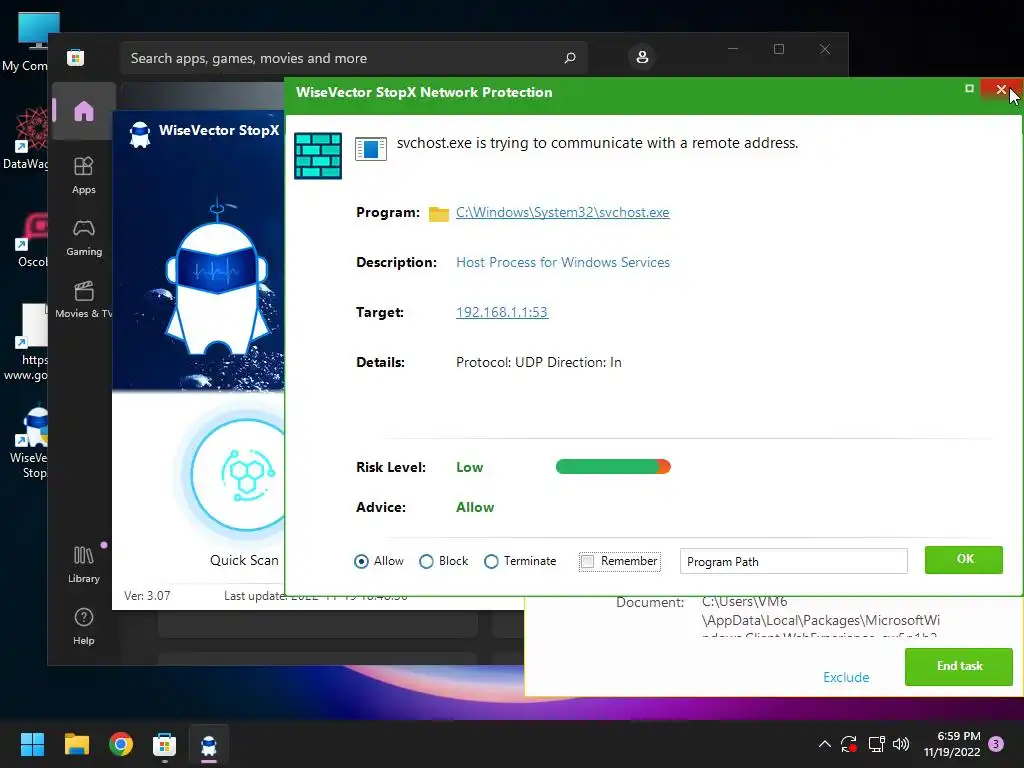
Task: Open the DataWag desktop shortcut
Action: pos(26,138)
